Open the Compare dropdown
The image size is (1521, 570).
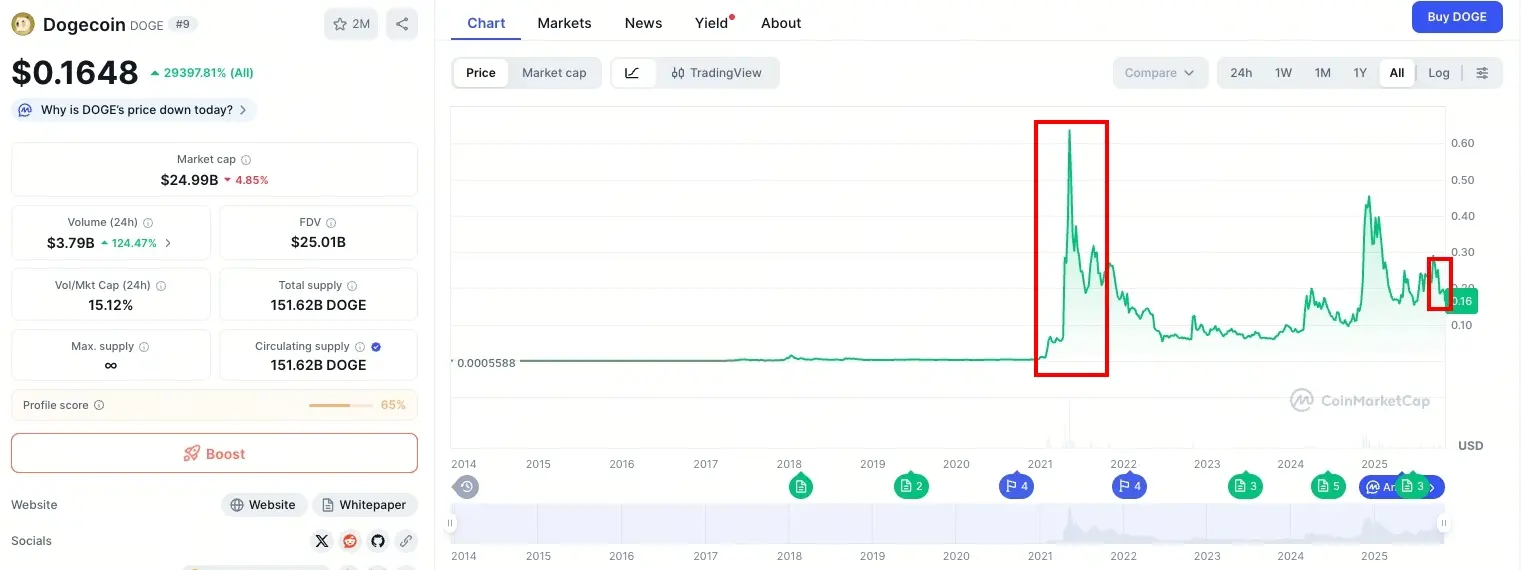tap(1159, 73)
